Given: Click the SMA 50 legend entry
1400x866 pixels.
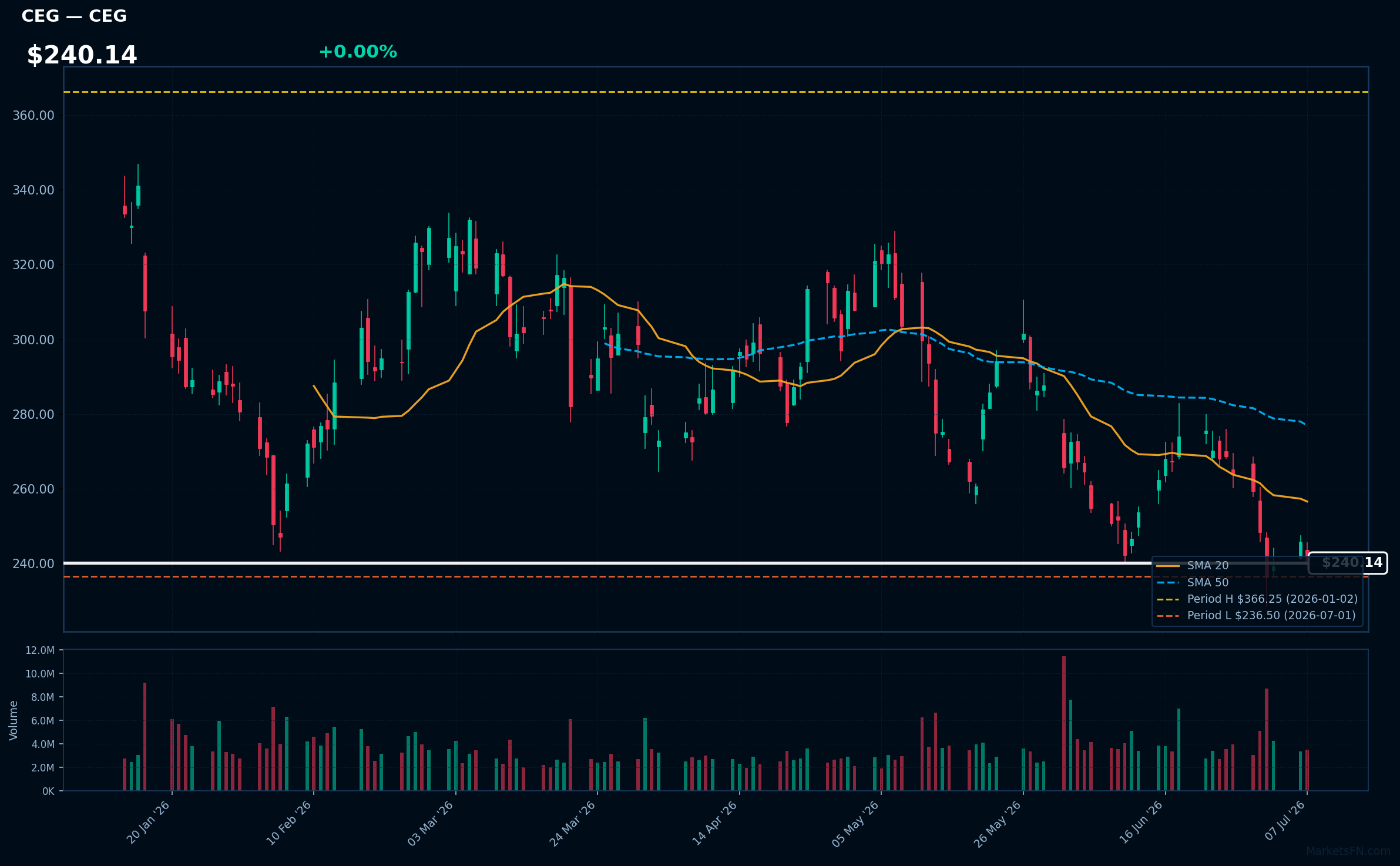Looking at the screenshot, I should pos(1193,582).
